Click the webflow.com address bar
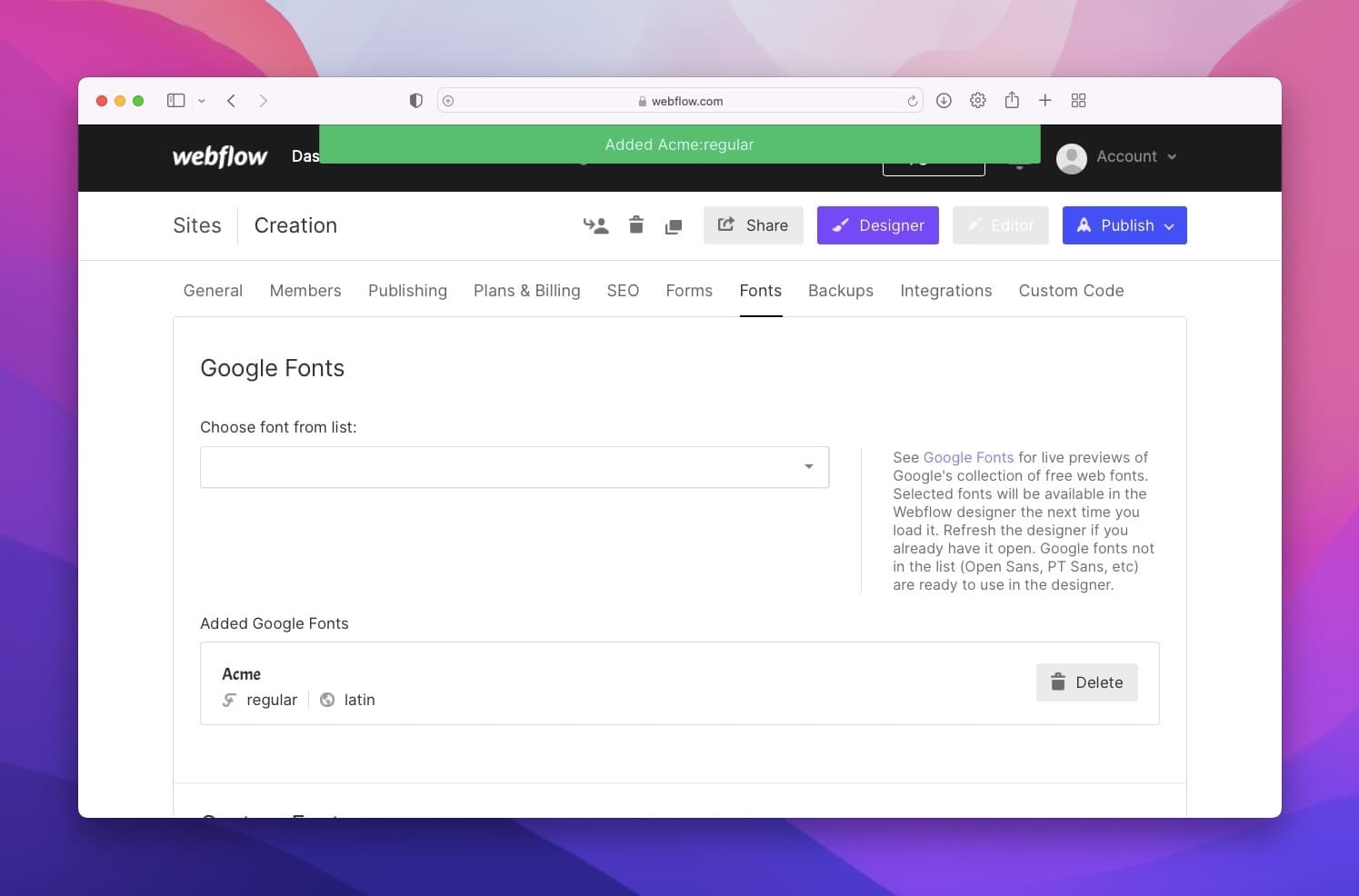The image size is (1359, 896). click(x=680, y=101)
